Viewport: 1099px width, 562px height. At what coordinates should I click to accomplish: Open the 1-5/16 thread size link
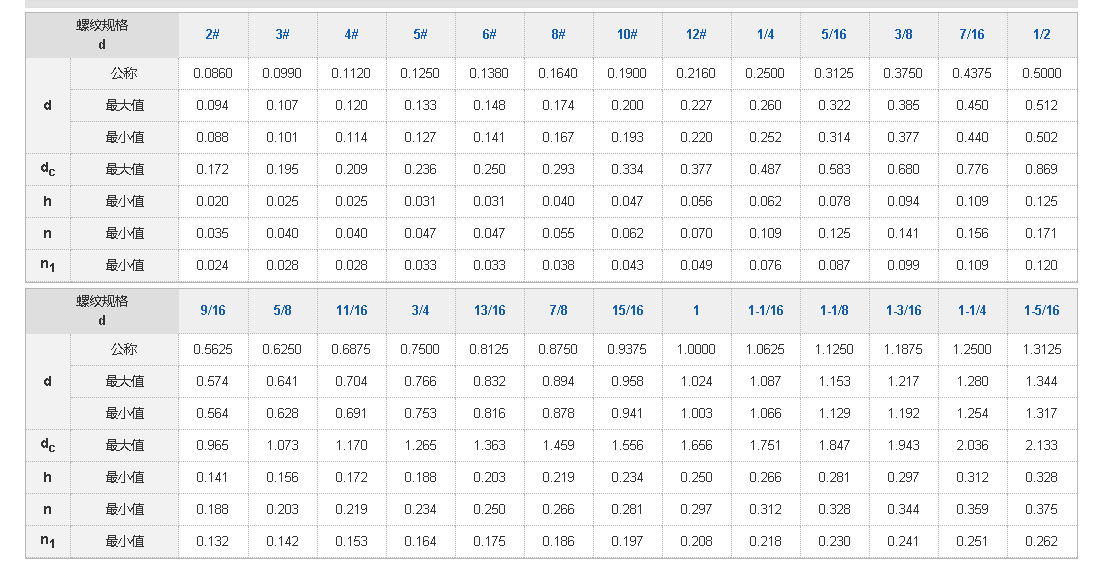pos(1041,311)
